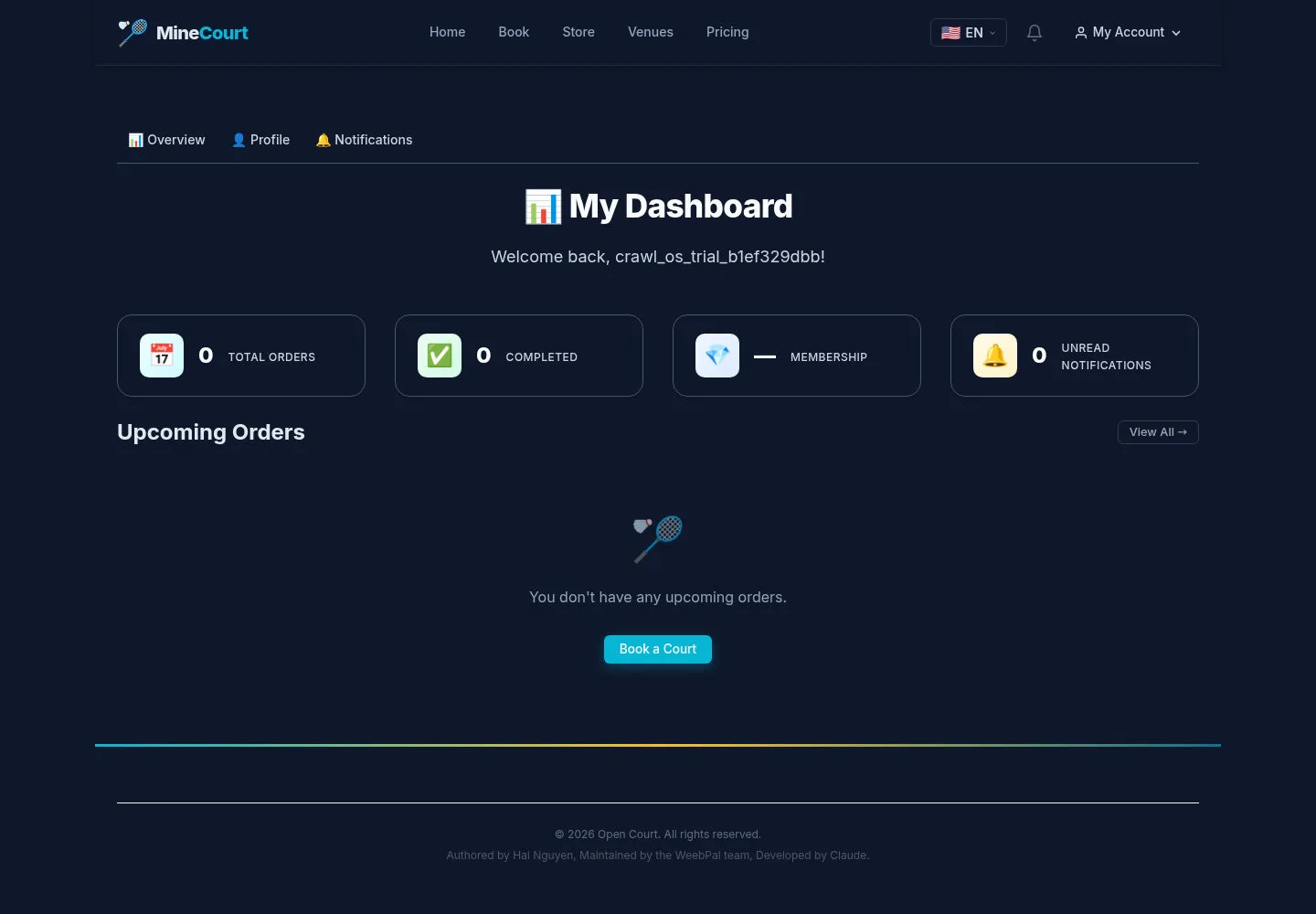Go to Store in the navigation
Viewport: 1316px width, 914px height.
578,32
